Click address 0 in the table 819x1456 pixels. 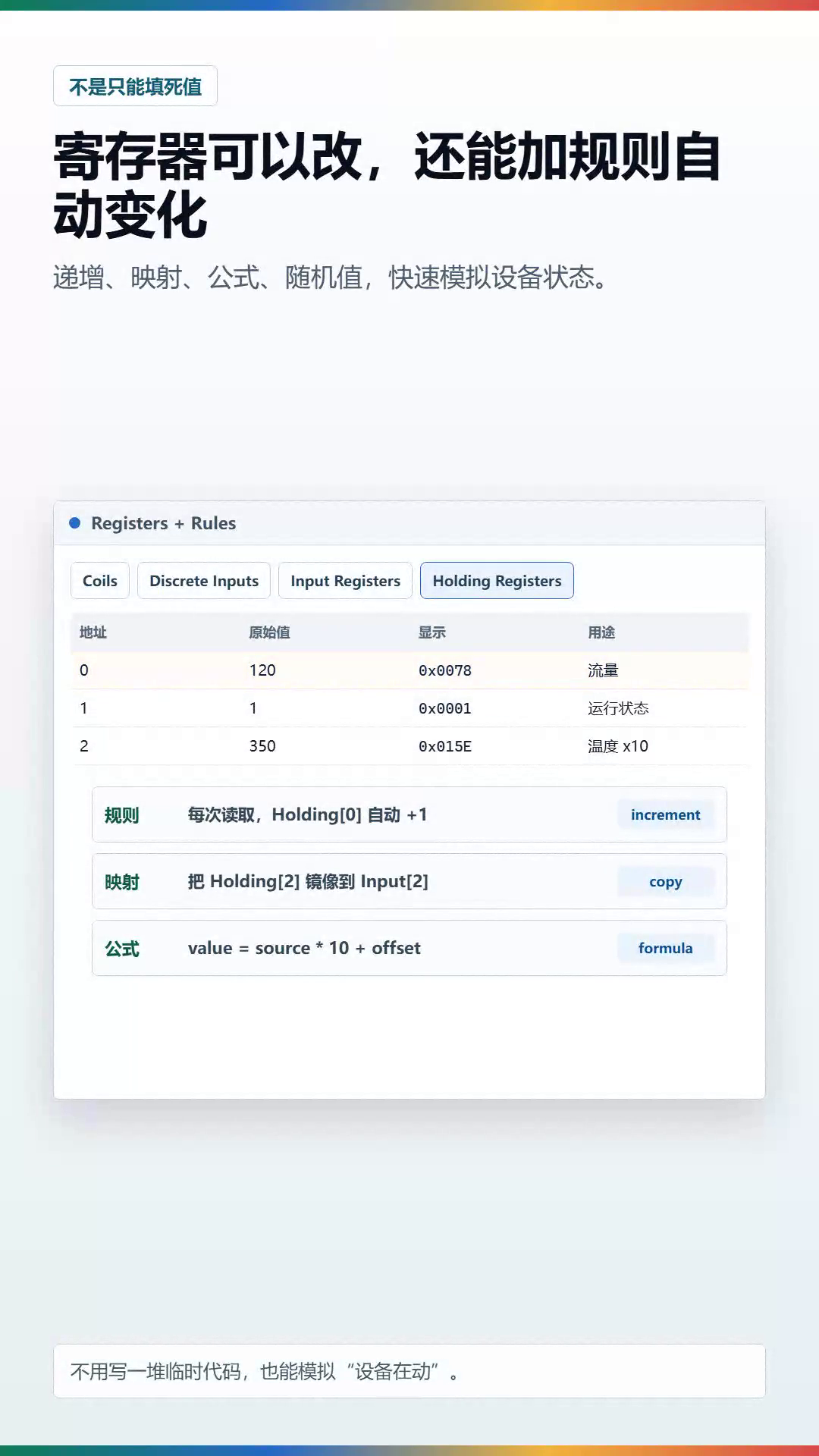pyautogui.click(x=84, y=670)
